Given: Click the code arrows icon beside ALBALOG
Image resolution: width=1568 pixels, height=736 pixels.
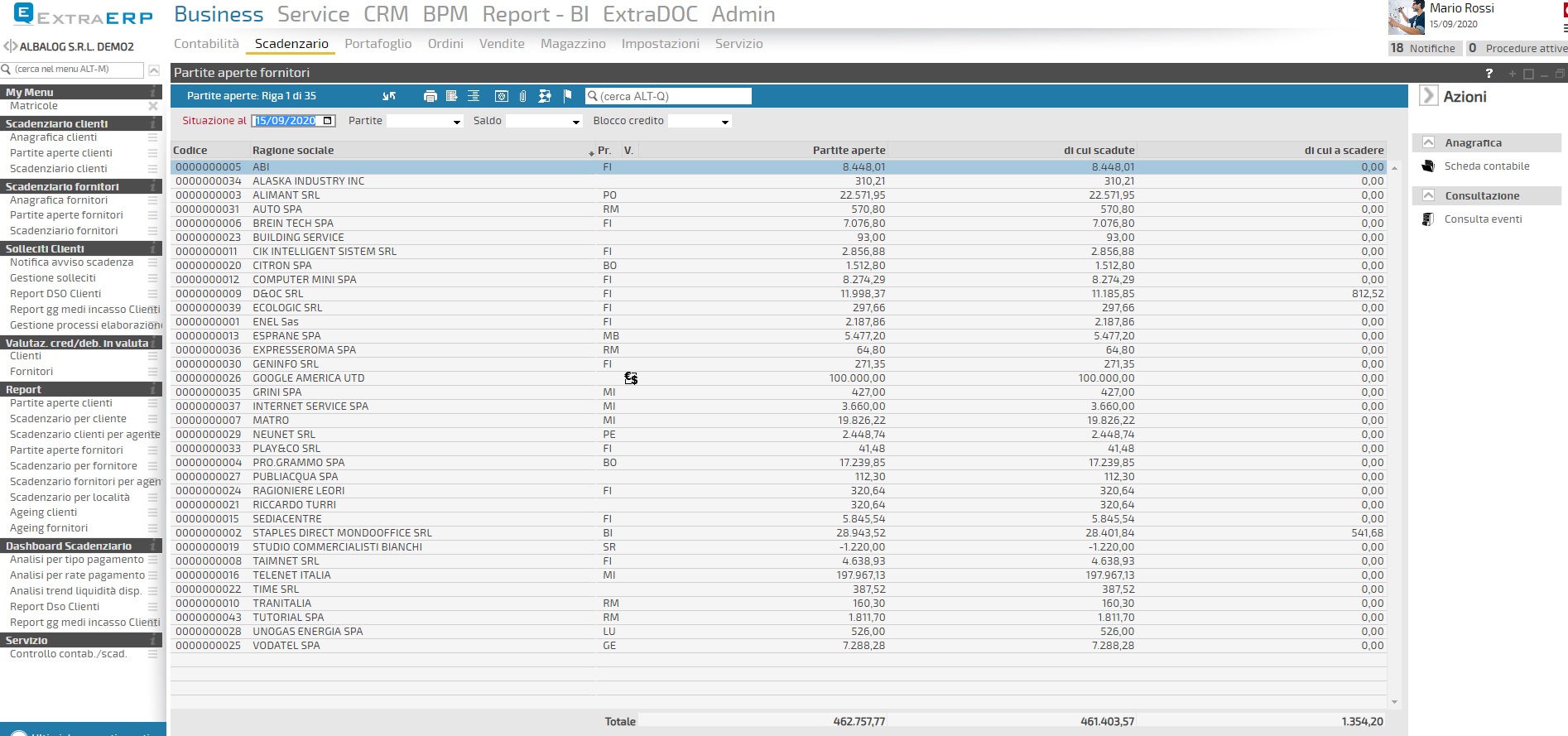Looking at the screenshot, I should pyautogui.click(x=10, y=46).
